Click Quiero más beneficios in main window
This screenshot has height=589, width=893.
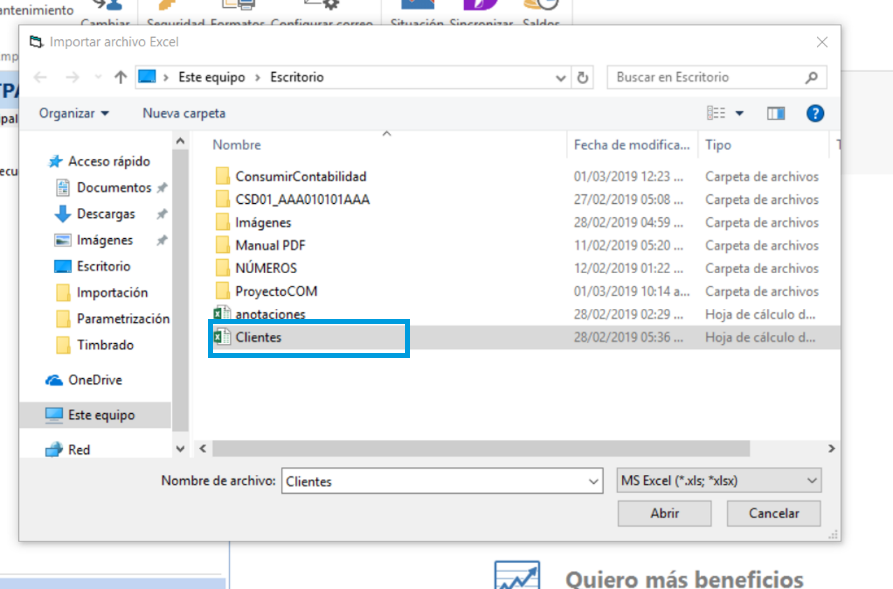click(684, 579)
